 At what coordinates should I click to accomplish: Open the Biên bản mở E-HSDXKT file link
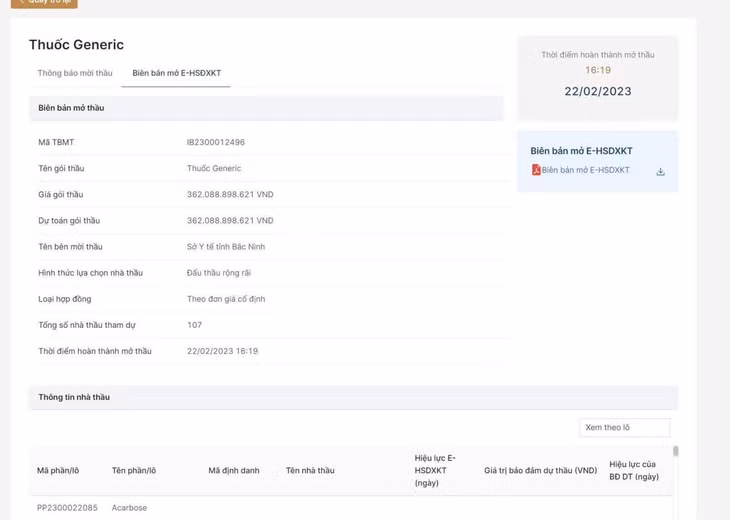tap(586, 170)
